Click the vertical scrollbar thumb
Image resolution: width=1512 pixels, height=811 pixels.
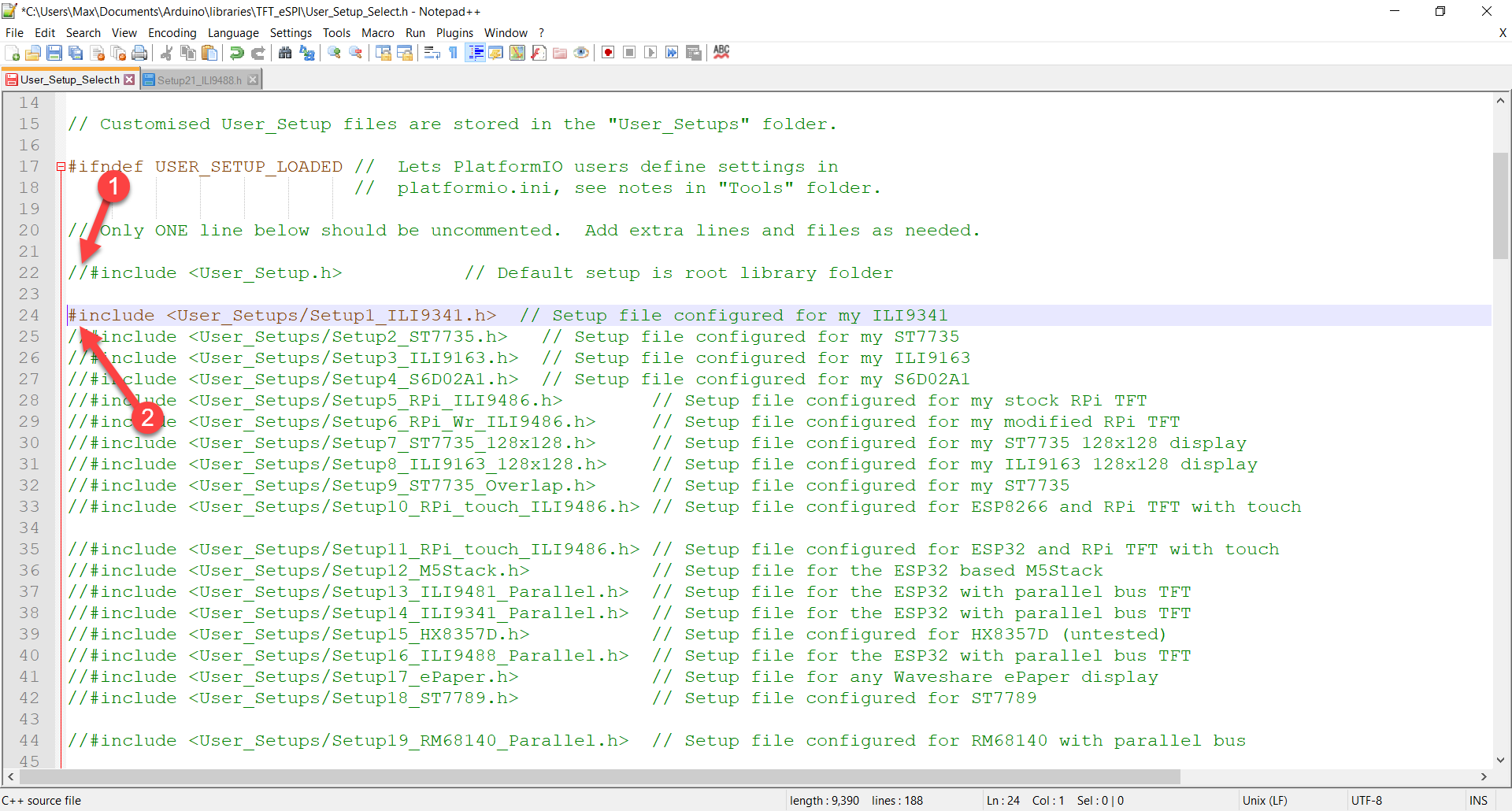1500,205
